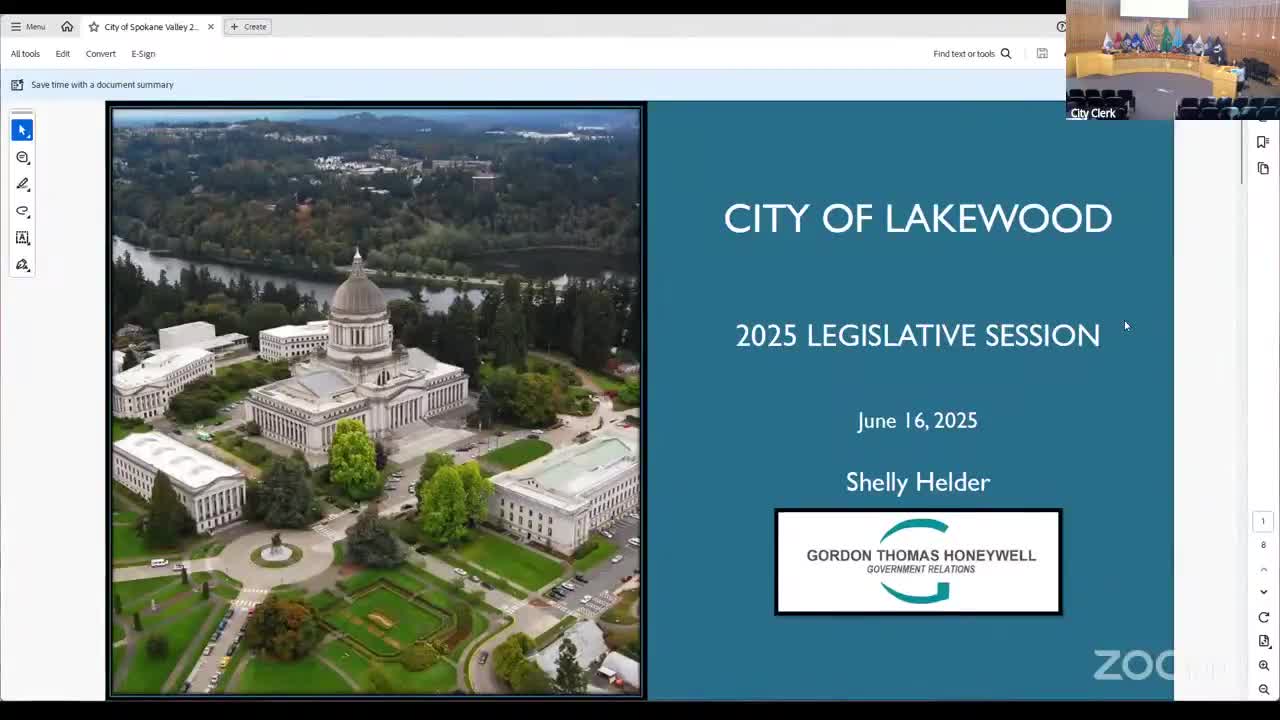Zoom out of the document

[x=1263, y=689]
